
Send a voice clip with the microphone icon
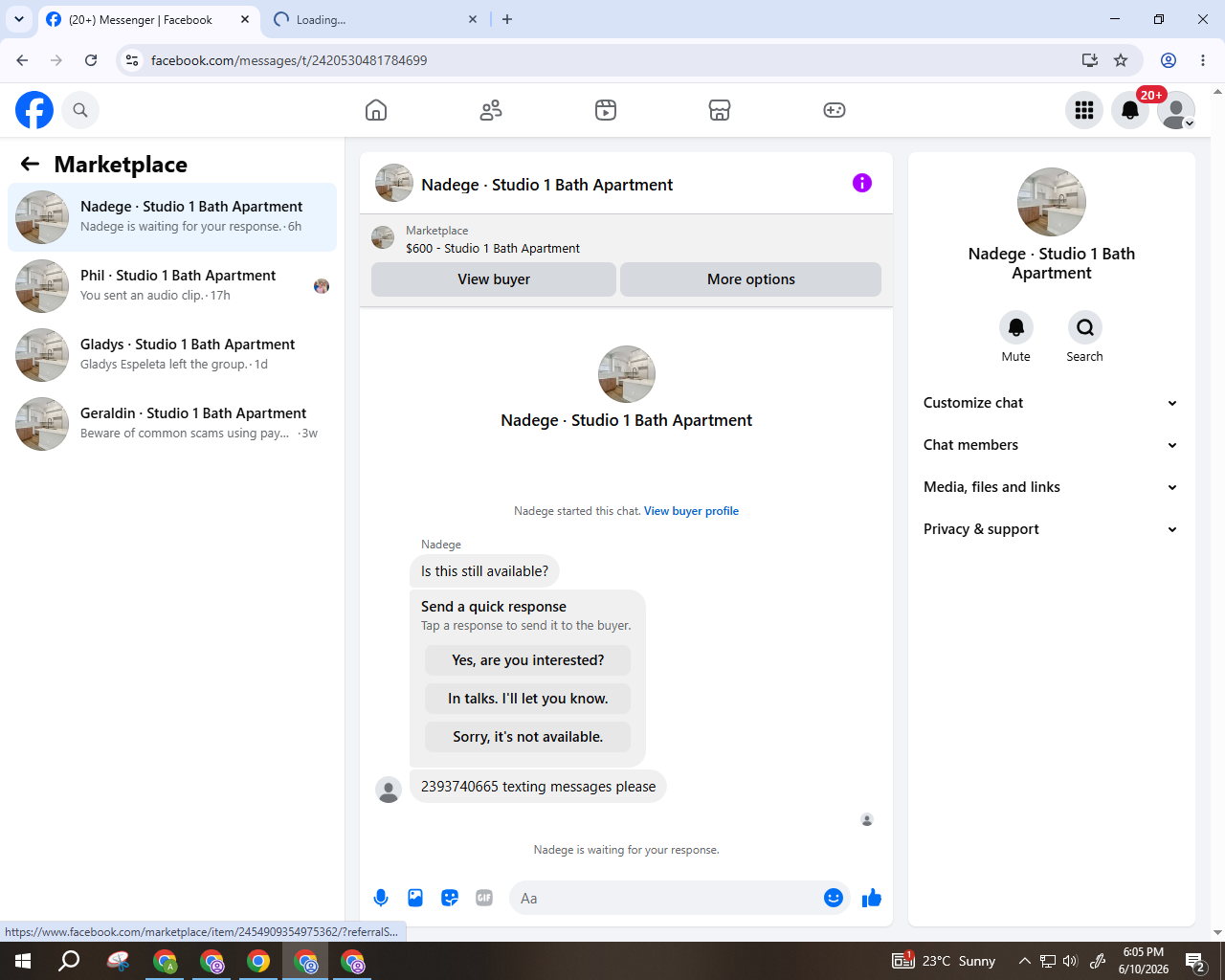click(381, 898)
